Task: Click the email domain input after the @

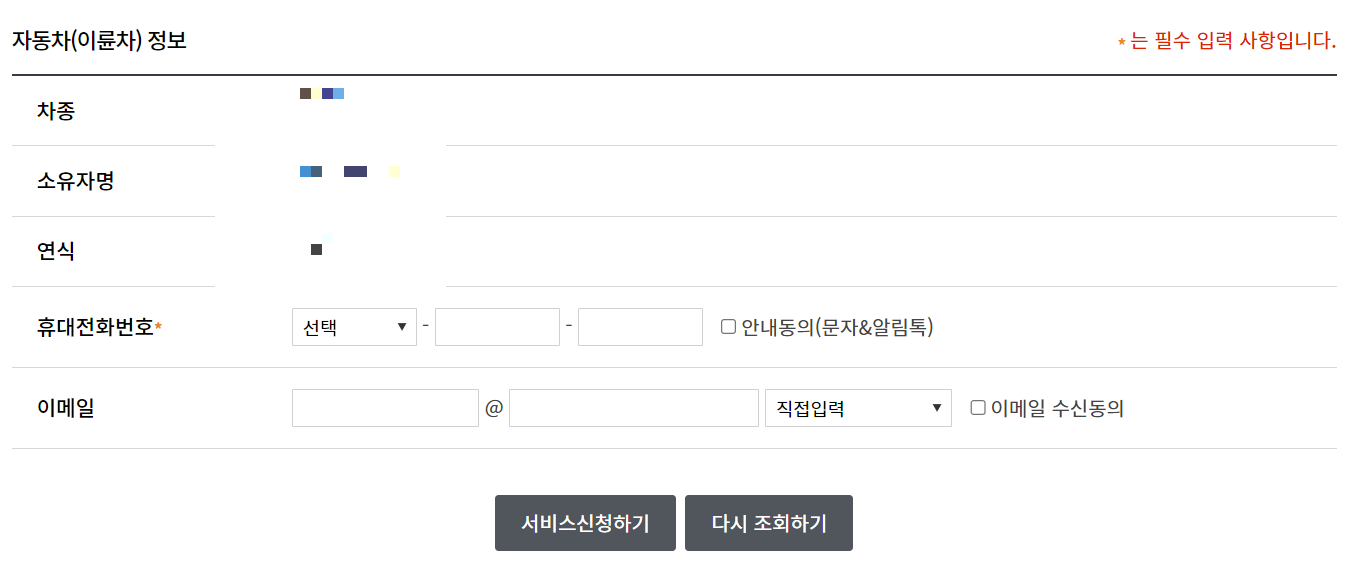Action: click(x=633, y=408)
